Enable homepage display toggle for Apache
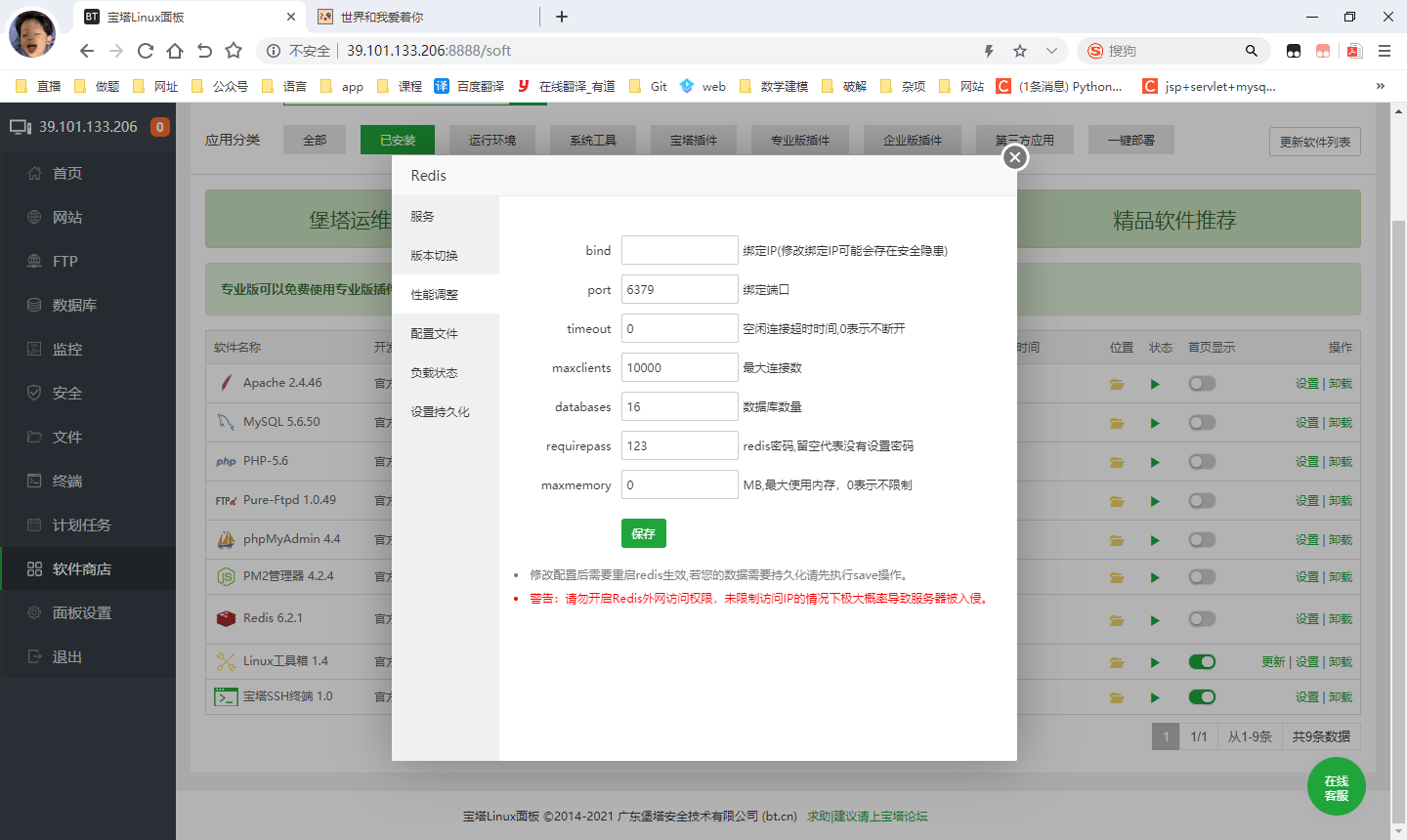This screenshot has width=1407, height=840. point(1202,384)
